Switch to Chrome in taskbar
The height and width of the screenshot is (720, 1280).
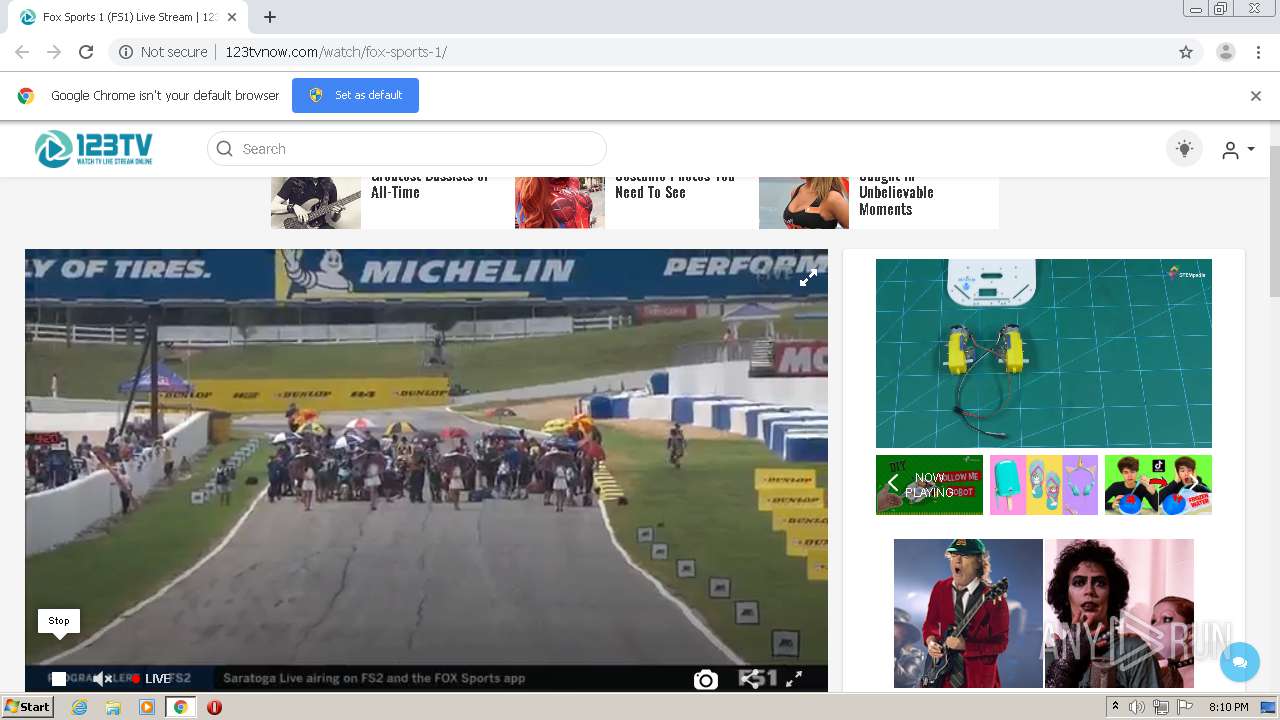pyautogui.click(x=180, y=707)
